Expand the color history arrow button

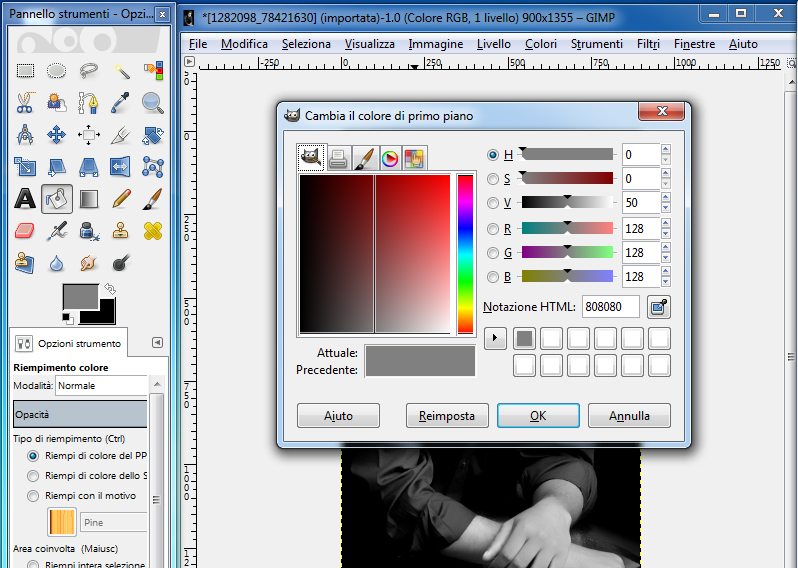495,338
